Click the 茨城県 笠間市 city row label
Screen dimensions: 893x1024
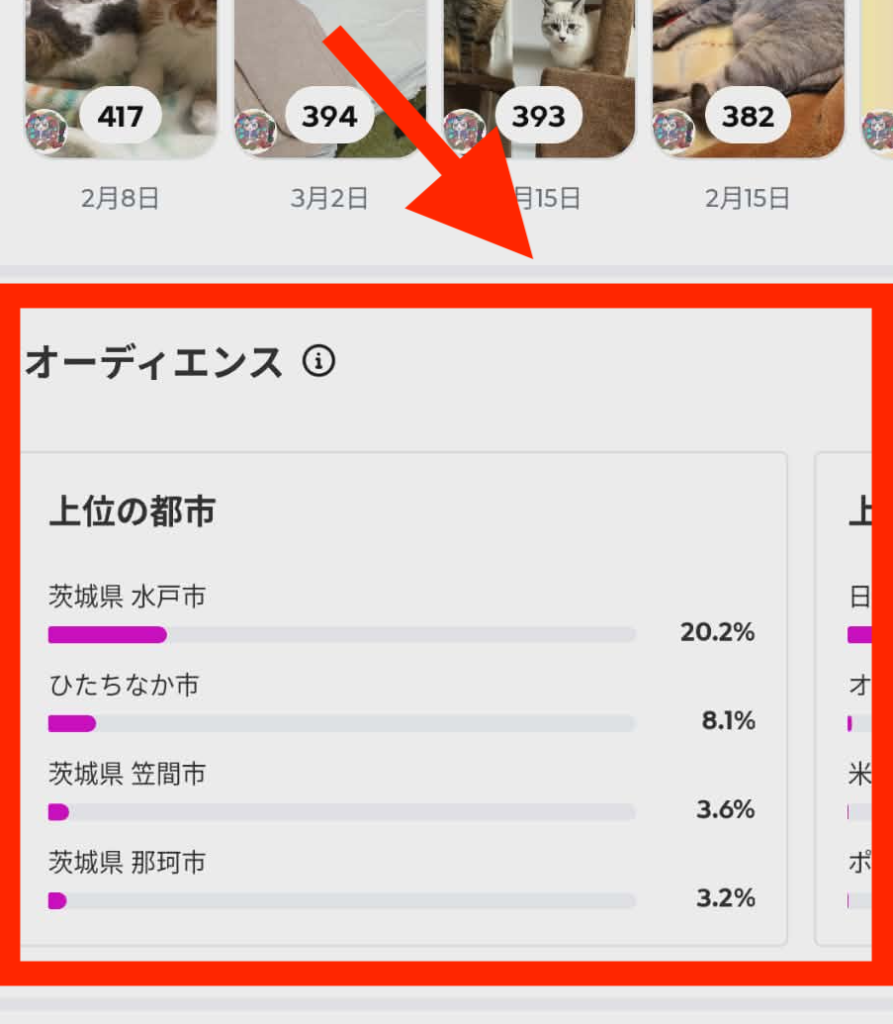(127, 773)
